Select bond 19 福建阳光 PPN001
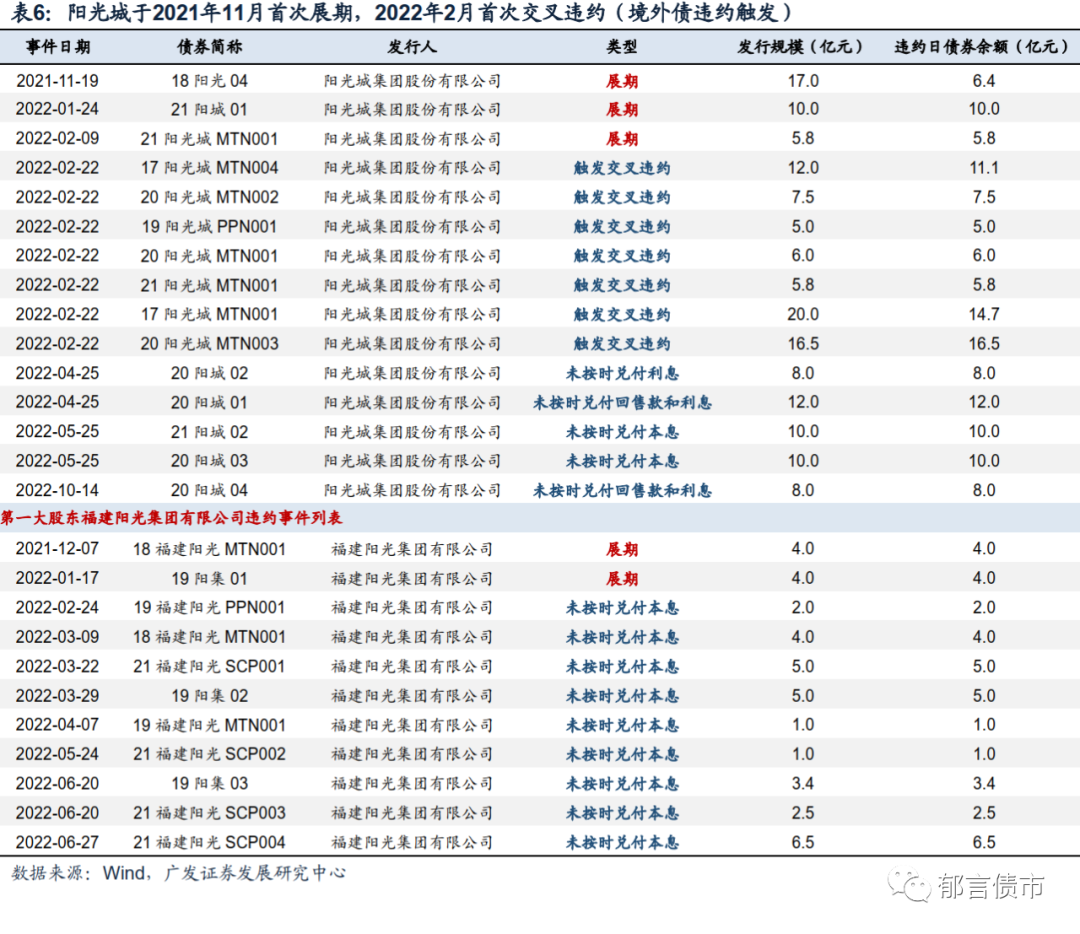 click(209, 608)
